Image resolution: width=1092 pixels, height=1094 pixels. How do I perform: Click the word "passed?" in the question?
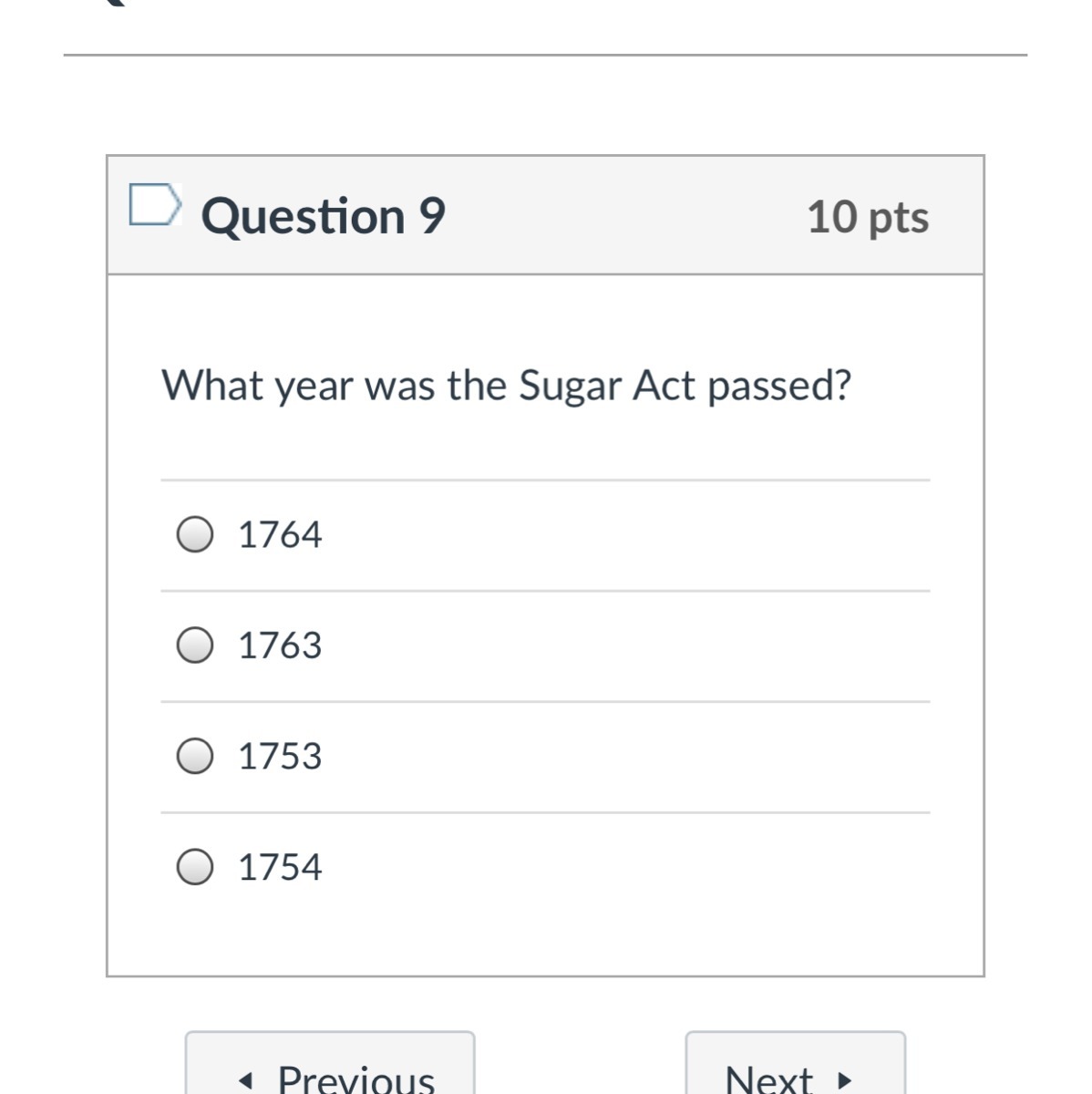(779, 387)
